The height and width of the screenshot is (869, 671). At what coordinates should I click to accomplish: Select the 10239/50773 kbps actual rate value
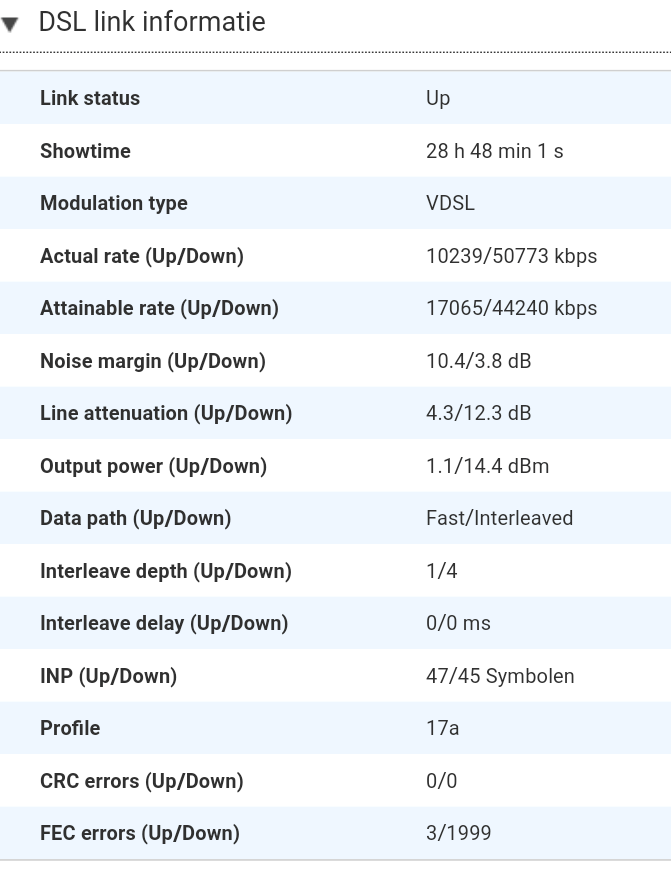coord(511,256)
